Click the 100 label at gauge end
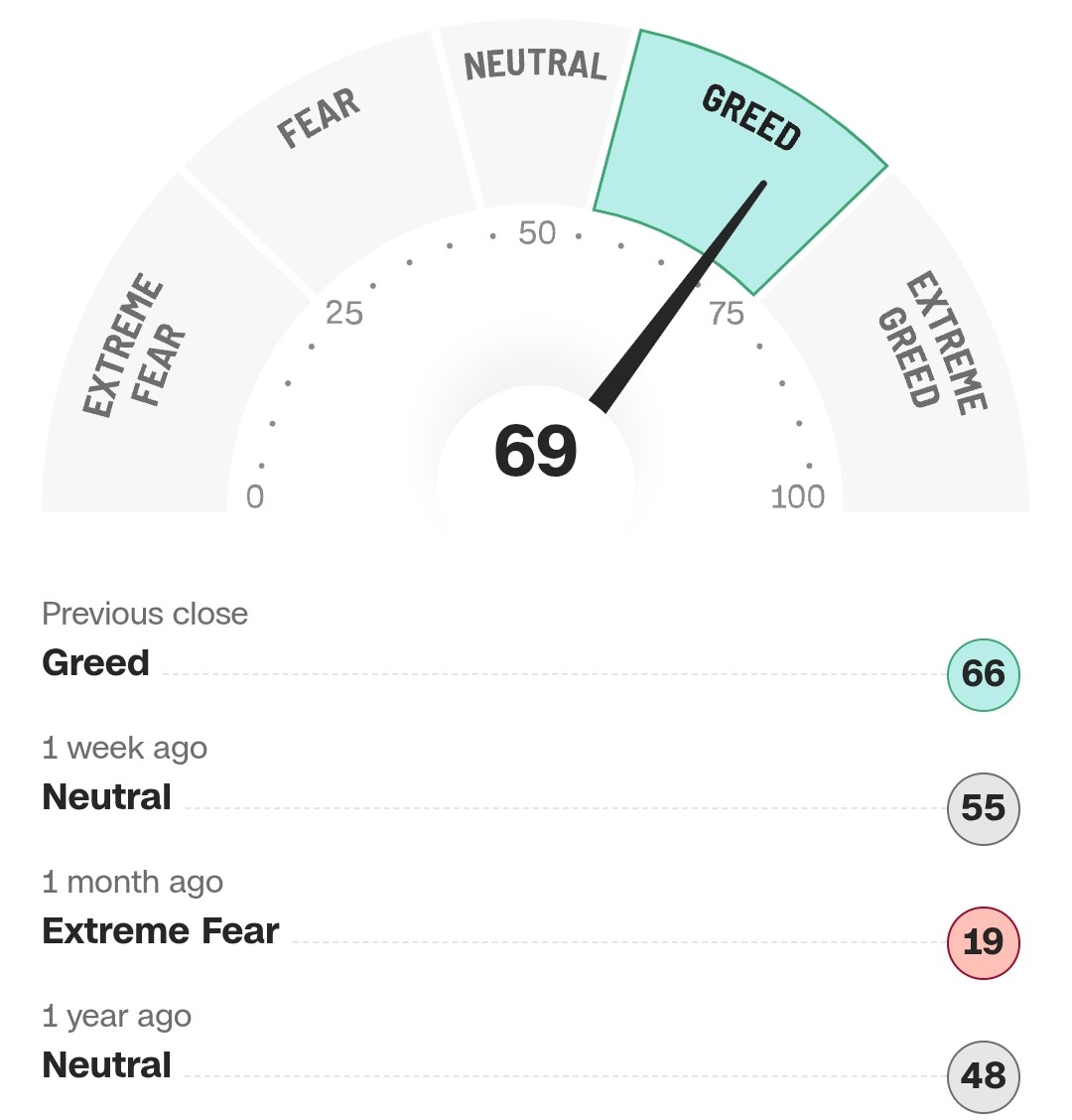The height and width of the screenshot is (1120, 1072). [798, 496]
